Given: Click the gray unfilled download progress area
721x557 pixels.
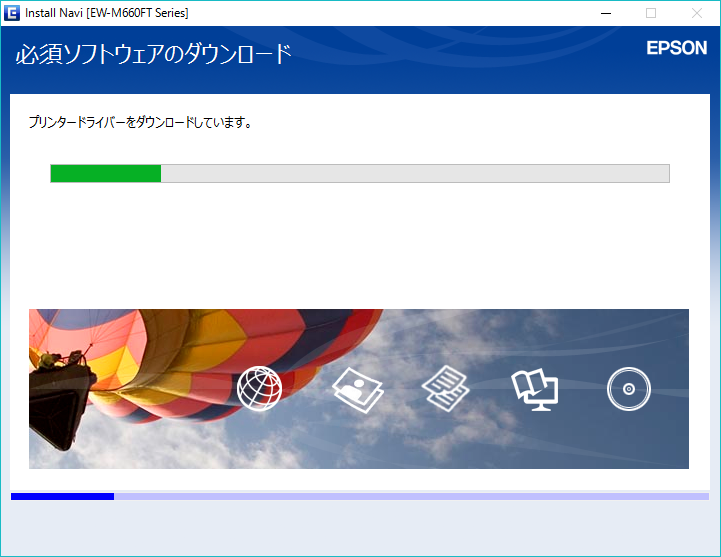Looking at the screenshot, I should 414,174.
